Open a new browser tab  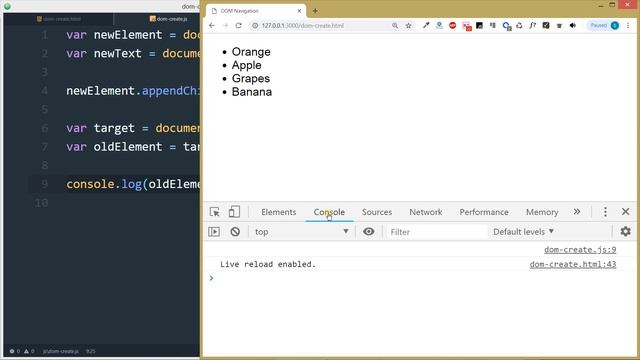point(315,11)
